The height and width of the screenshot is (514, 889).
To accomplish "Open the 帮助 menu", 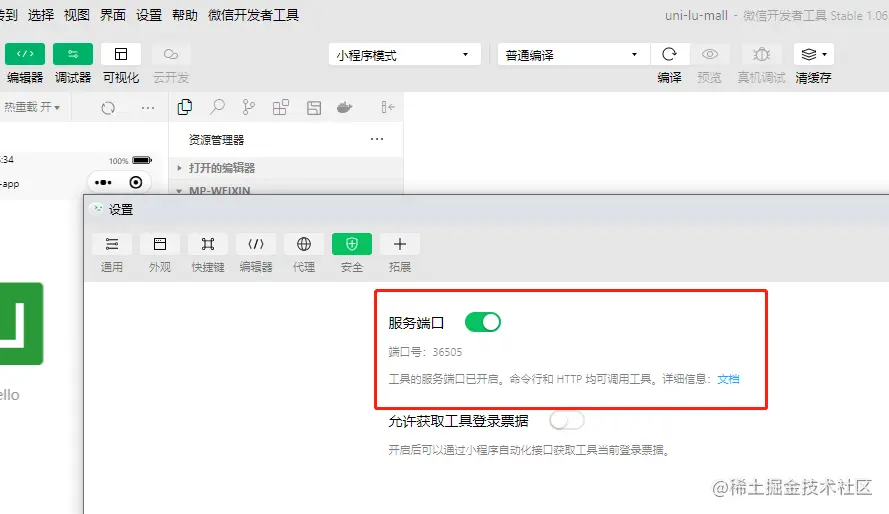I will coord(185,15).
